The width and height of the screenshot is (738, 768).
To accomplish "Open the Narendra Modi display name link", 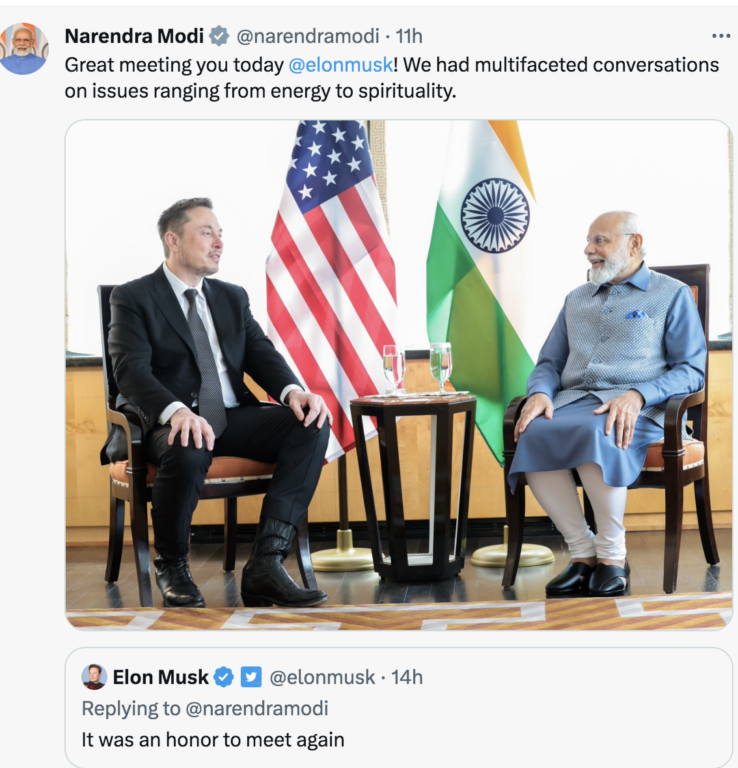I will 133,36.
